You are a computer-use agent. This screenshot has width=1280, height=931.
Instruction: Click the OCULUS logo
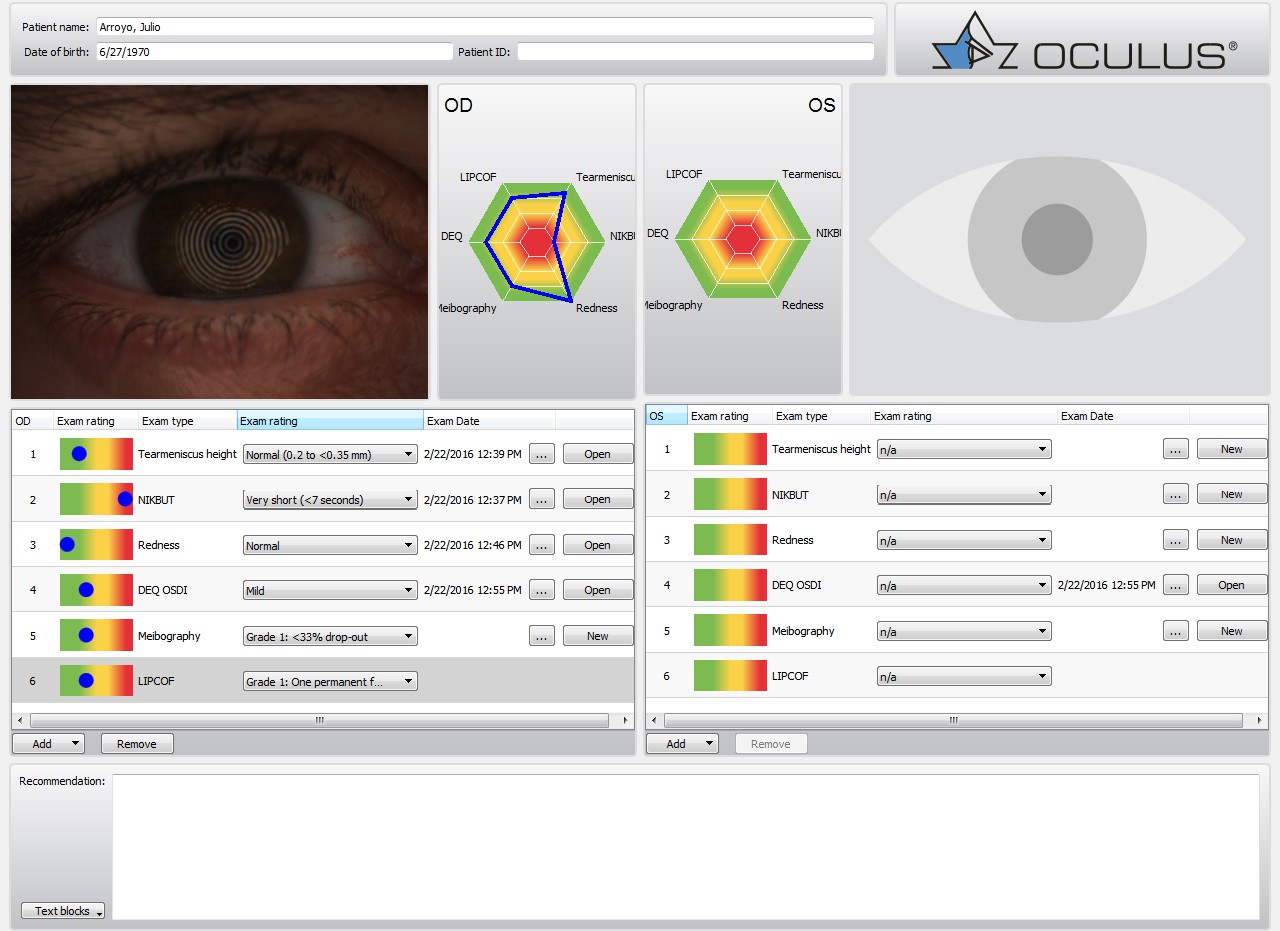click(x=1083, y=42)
